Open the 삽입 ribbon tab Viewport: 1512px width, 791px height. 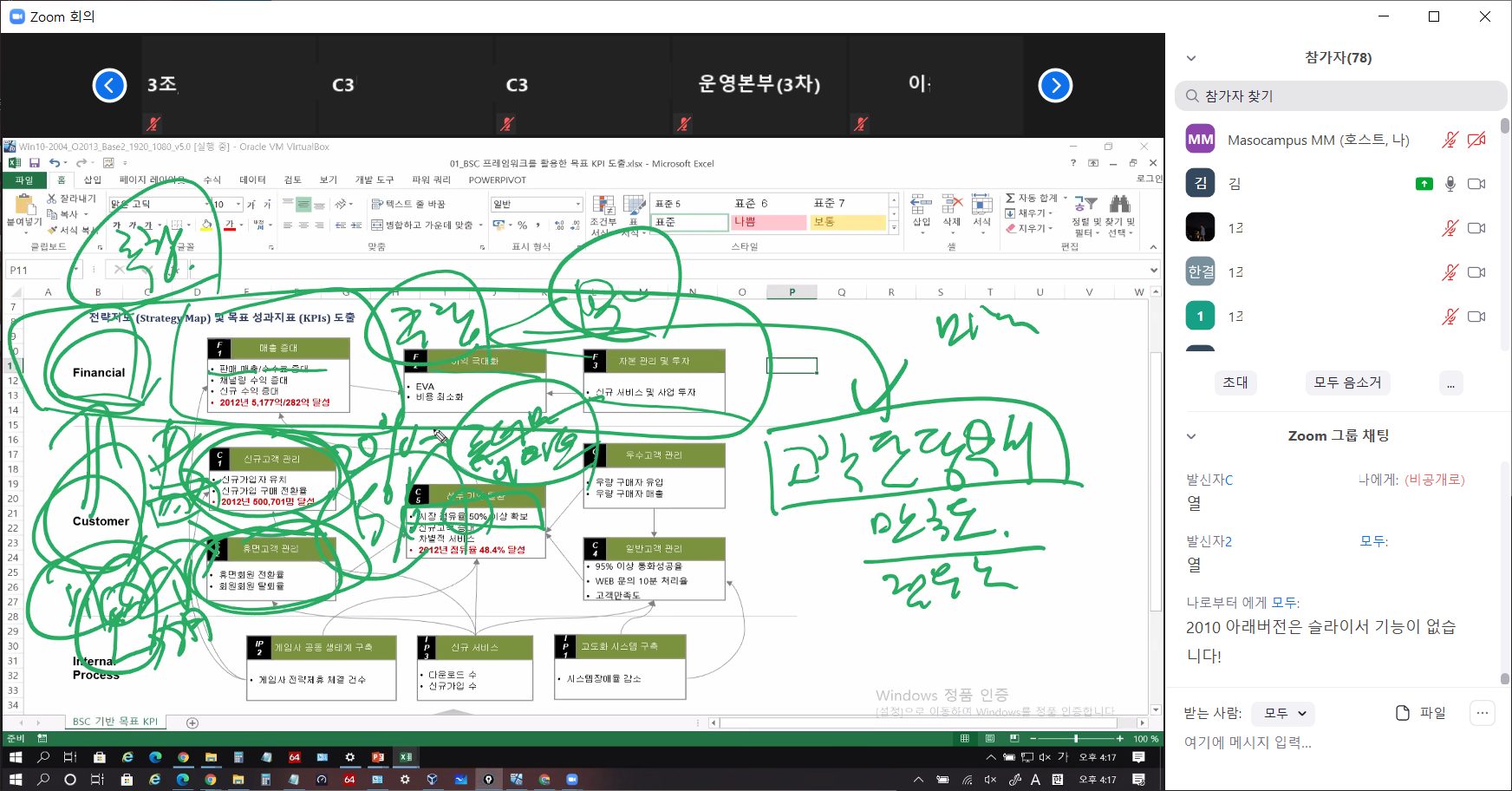(93, 180)
